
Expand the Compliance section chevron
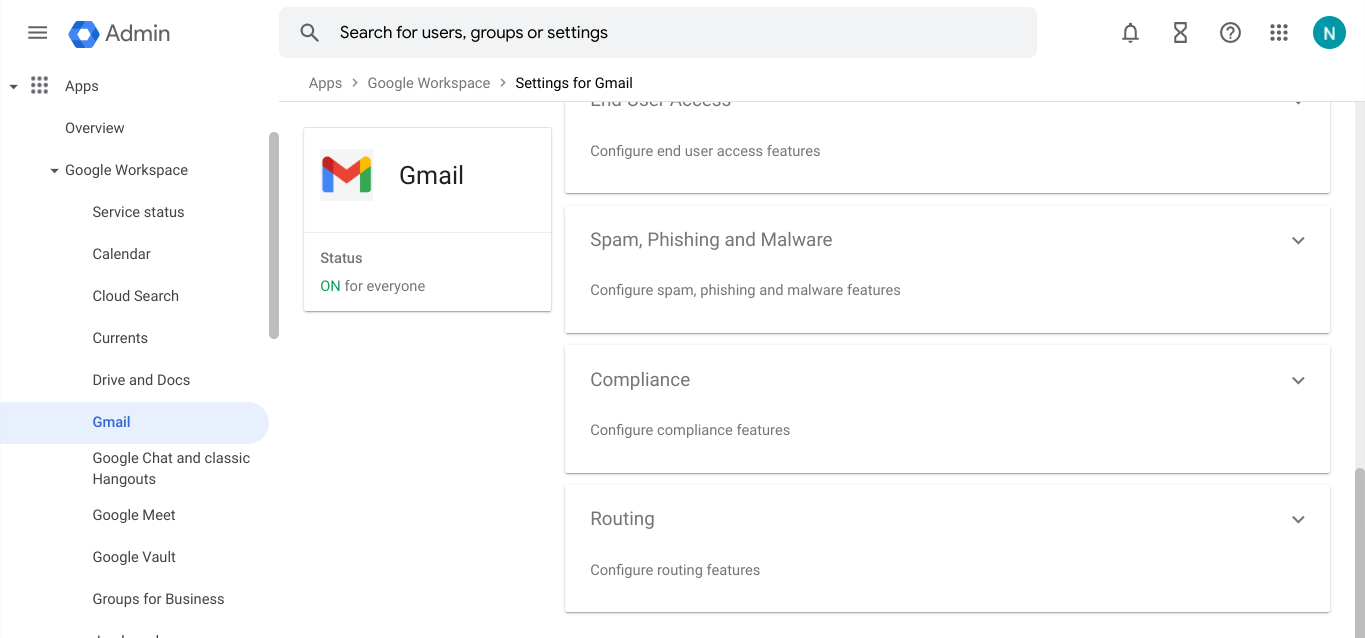tap(1298, 380)
